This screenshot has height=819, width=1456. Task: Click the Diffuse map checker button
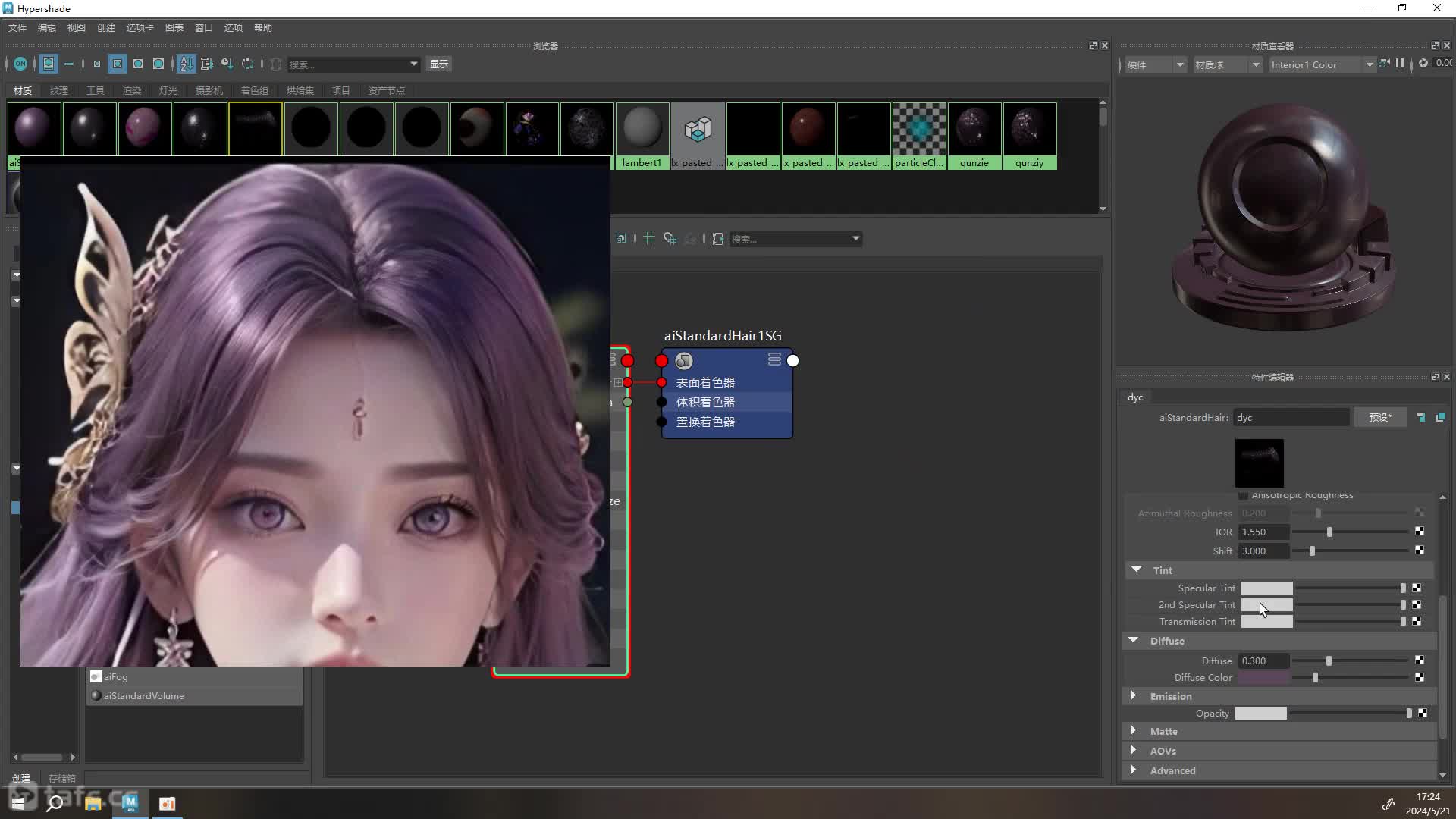[x=1420, y=661]
